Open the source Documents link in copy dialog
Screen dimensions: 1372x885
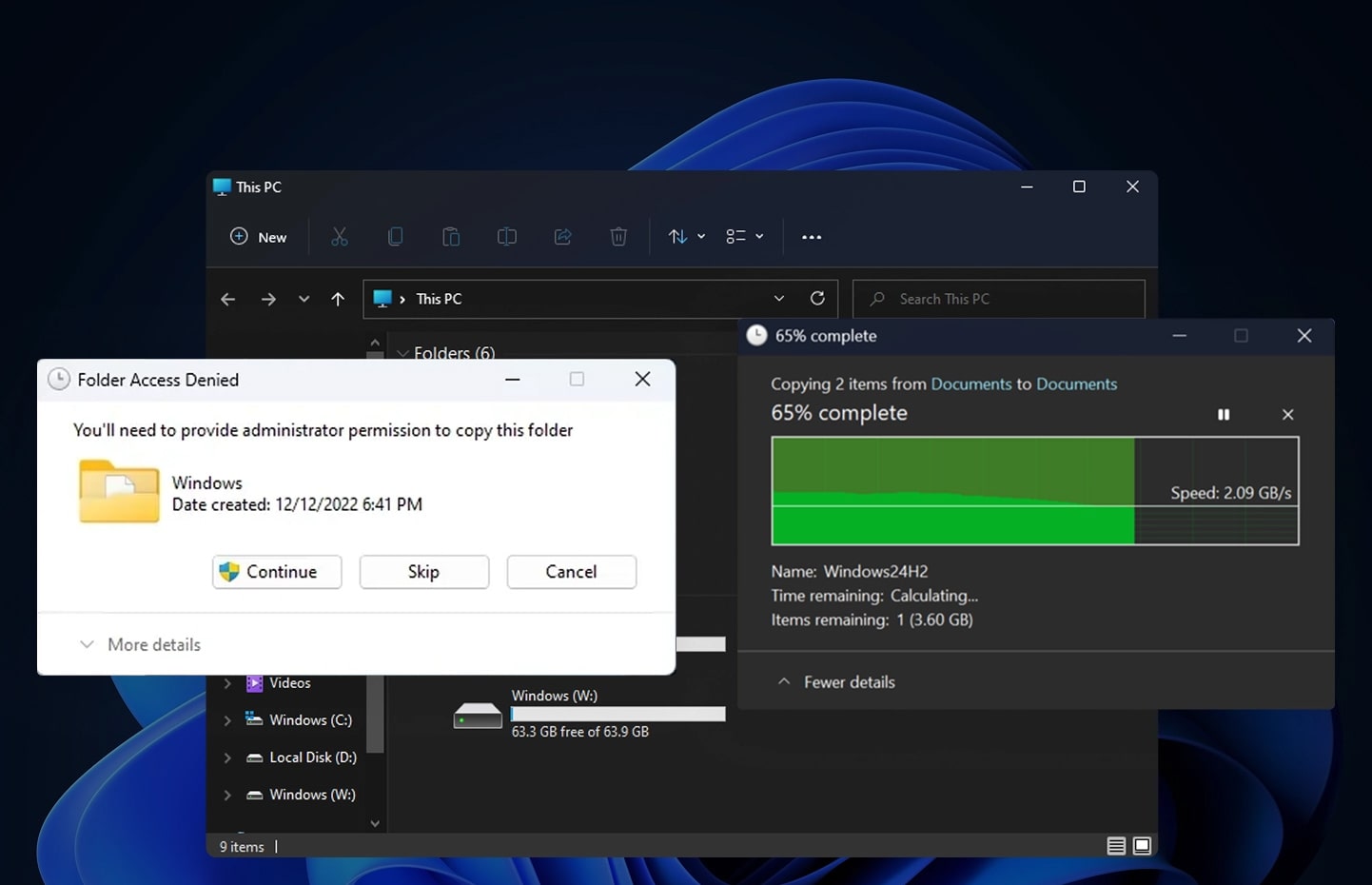[x=970, y=384]
